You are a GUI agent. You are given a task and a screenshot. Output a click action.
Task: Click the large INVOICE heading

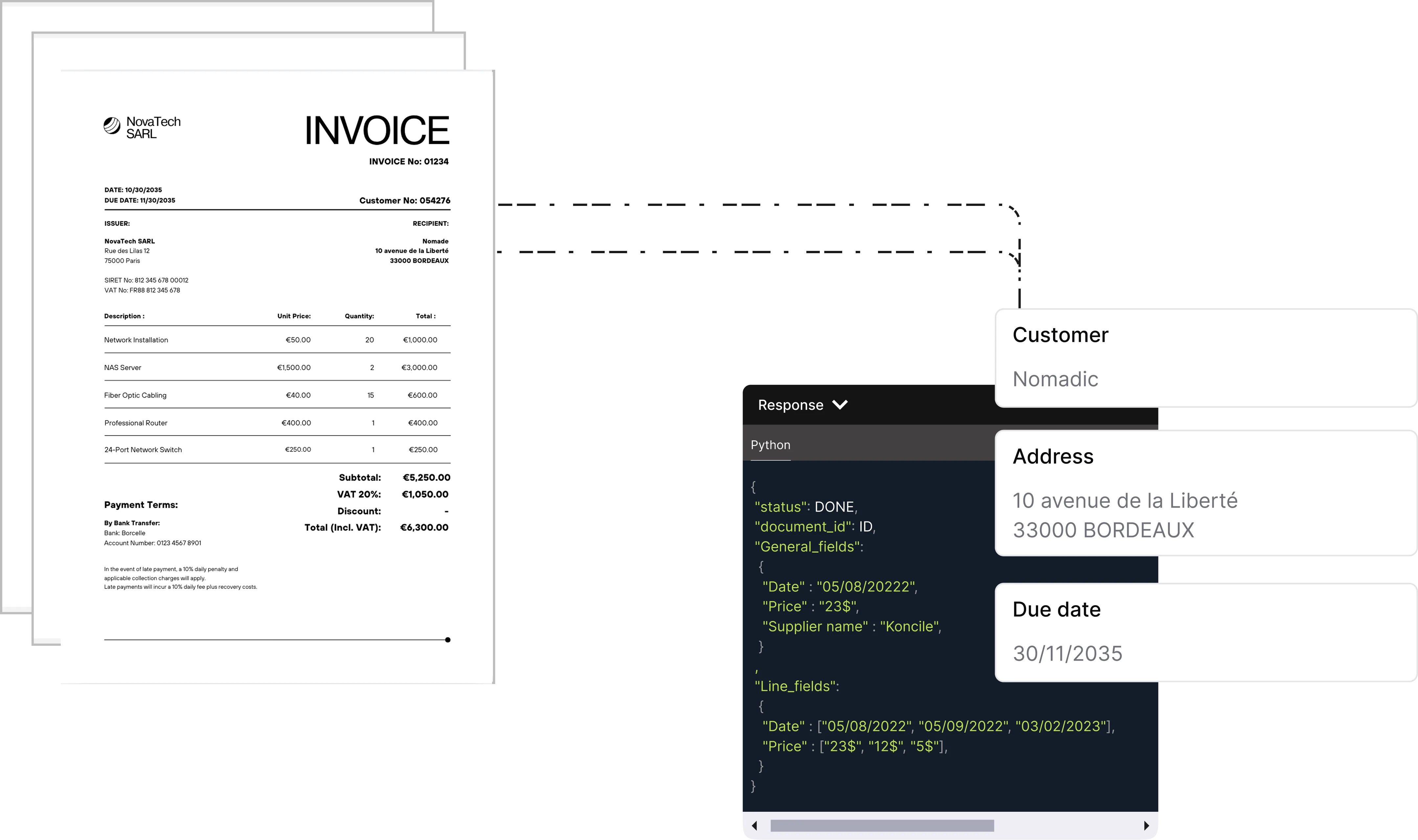[377, 131]
